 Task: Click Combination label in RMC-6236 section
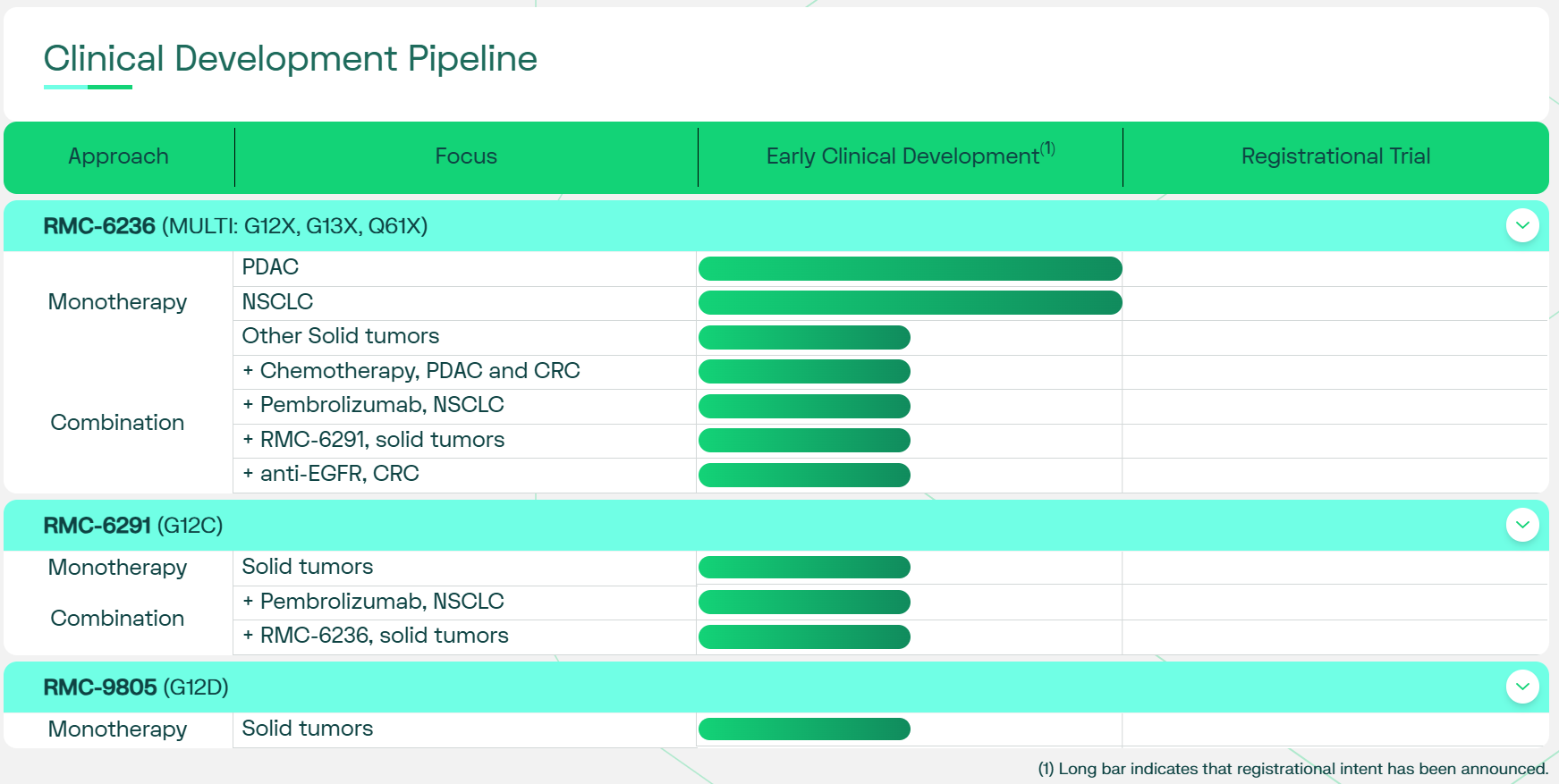[x=117, y=423]
